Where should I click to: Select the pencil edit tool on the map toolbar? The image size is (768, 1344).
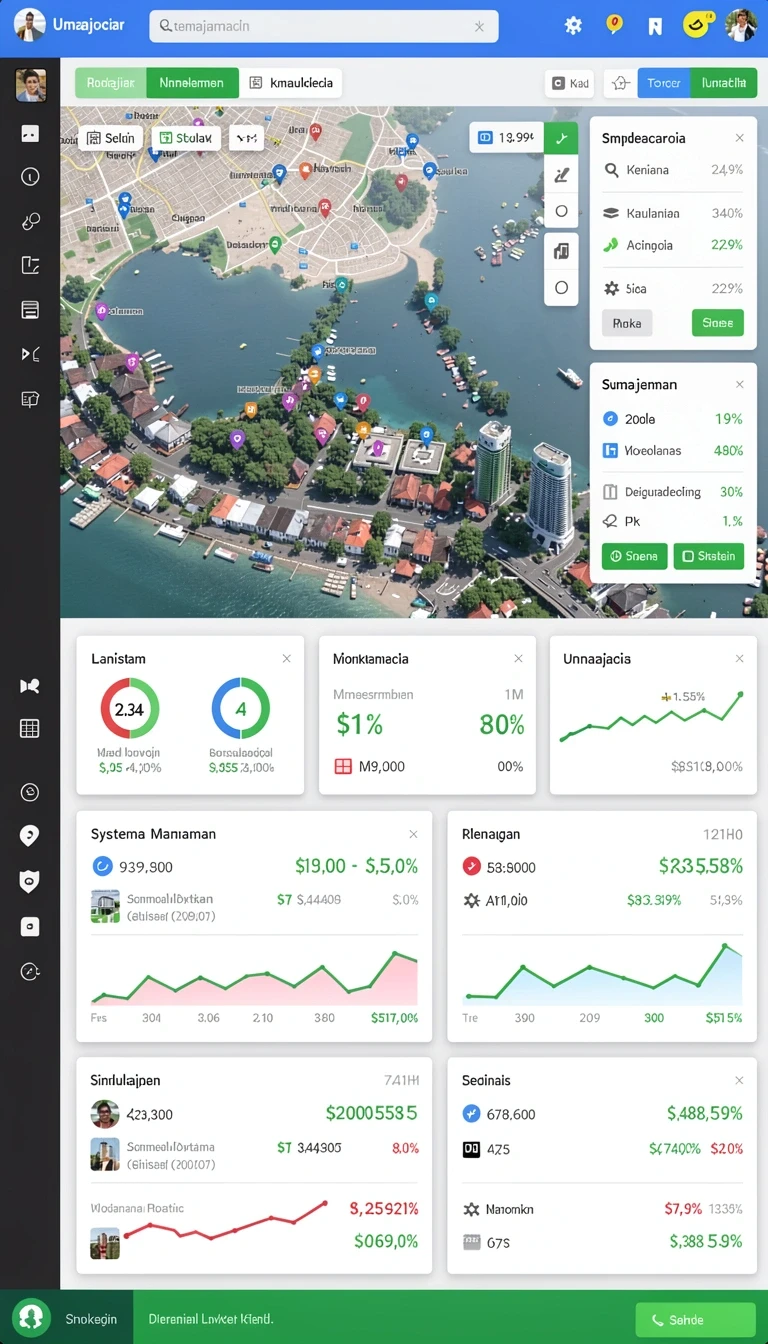(x=561, y=175)
